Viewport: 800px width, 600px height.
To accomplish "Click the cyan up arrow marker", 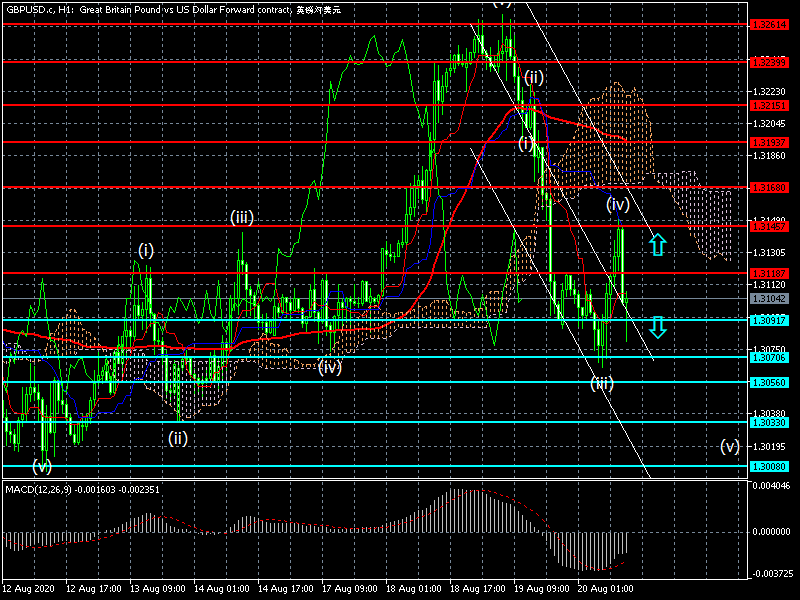I will (657, 243).
